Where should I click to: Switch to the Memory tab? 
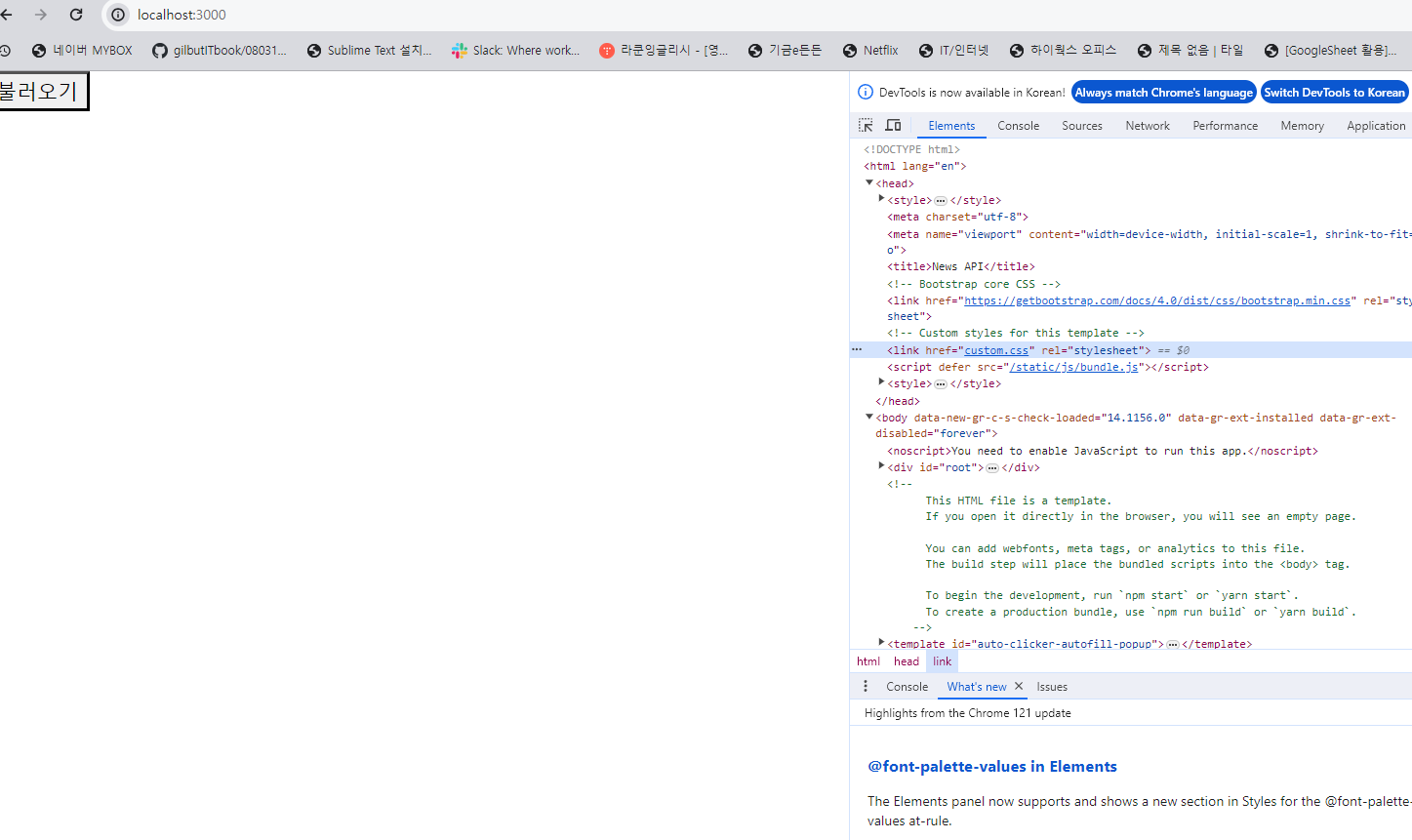click(x=1302, y=126)
